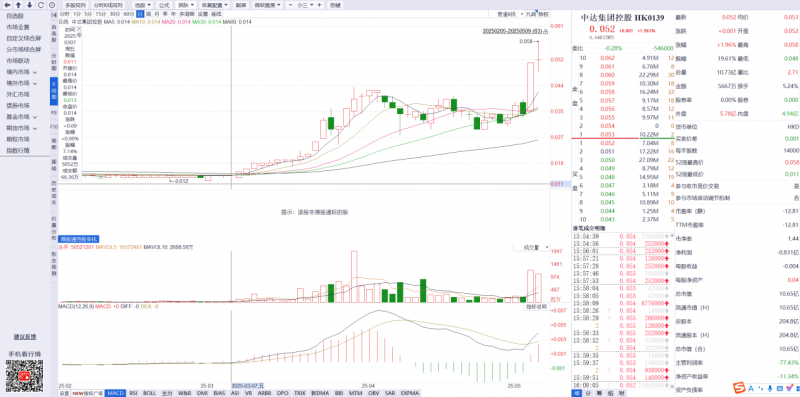
Task: Expand the 成交量 volume indicator dropdown
Action: click(532, 247)
